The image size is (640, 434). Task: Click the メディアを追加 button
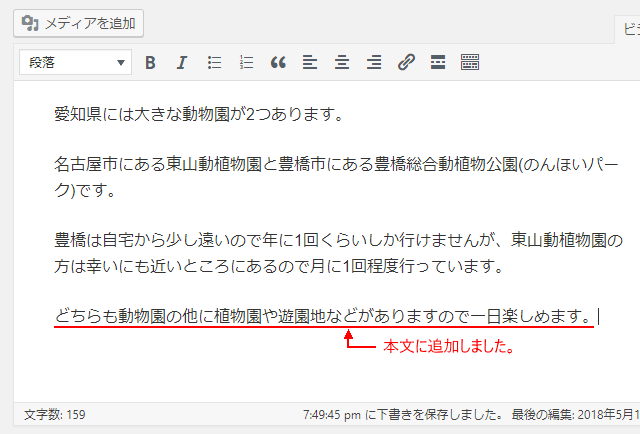click(78, 23)
